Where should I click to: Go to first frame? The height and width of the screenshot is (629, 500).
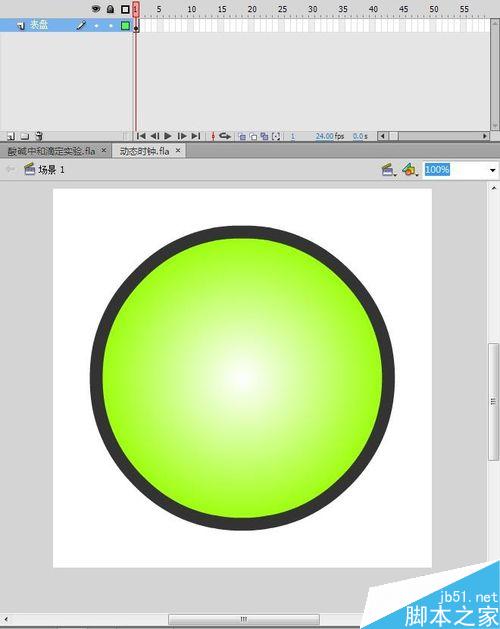point(141,136)
